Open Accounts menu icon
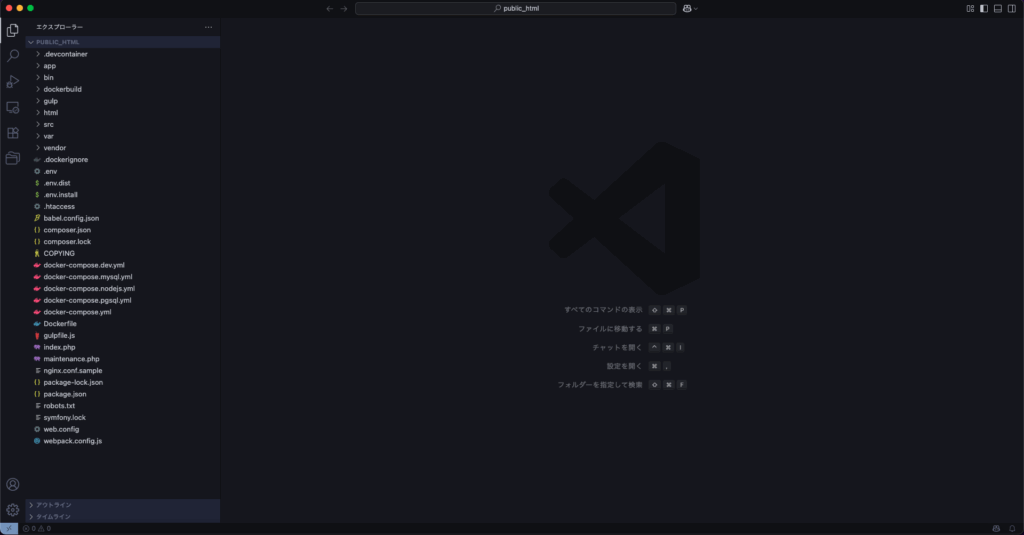 12,484
